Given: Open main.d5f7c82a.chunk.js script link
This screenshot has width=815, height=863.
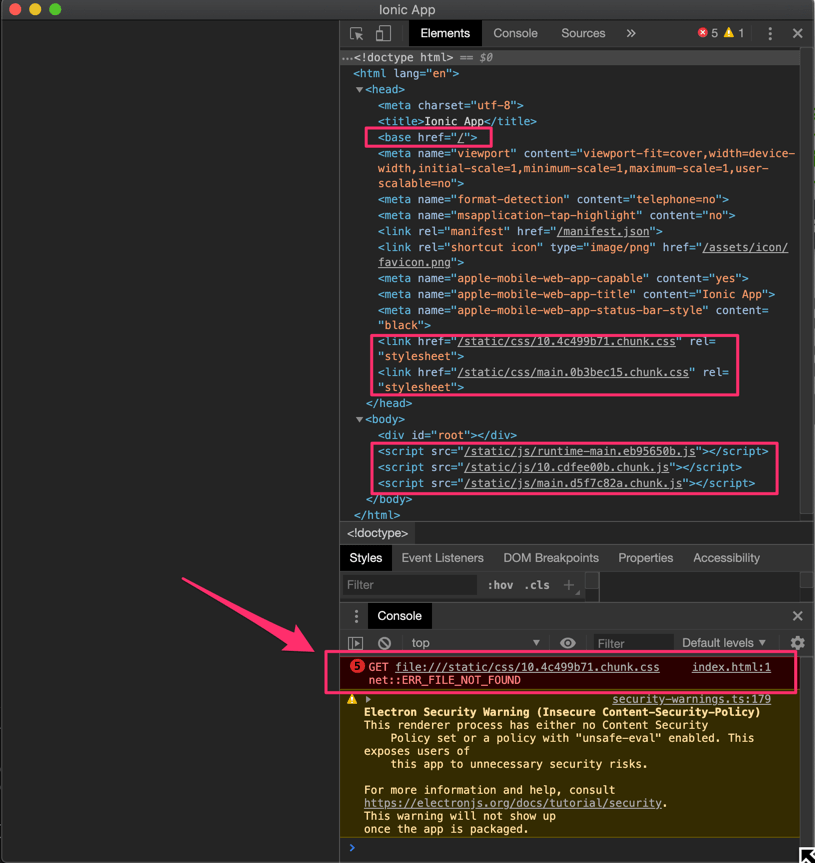Looking at the screenshot, I should click(x=573, y=483).
